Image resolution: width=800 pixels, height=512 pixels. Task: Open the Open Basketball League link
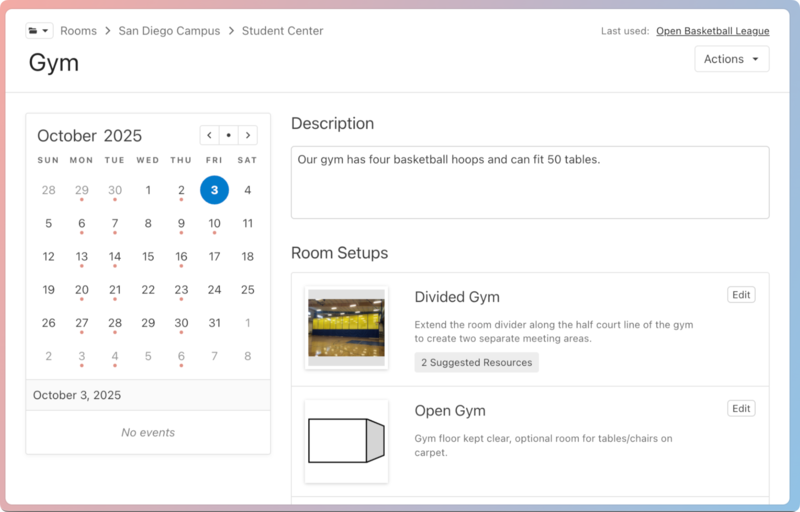point(713,31)
